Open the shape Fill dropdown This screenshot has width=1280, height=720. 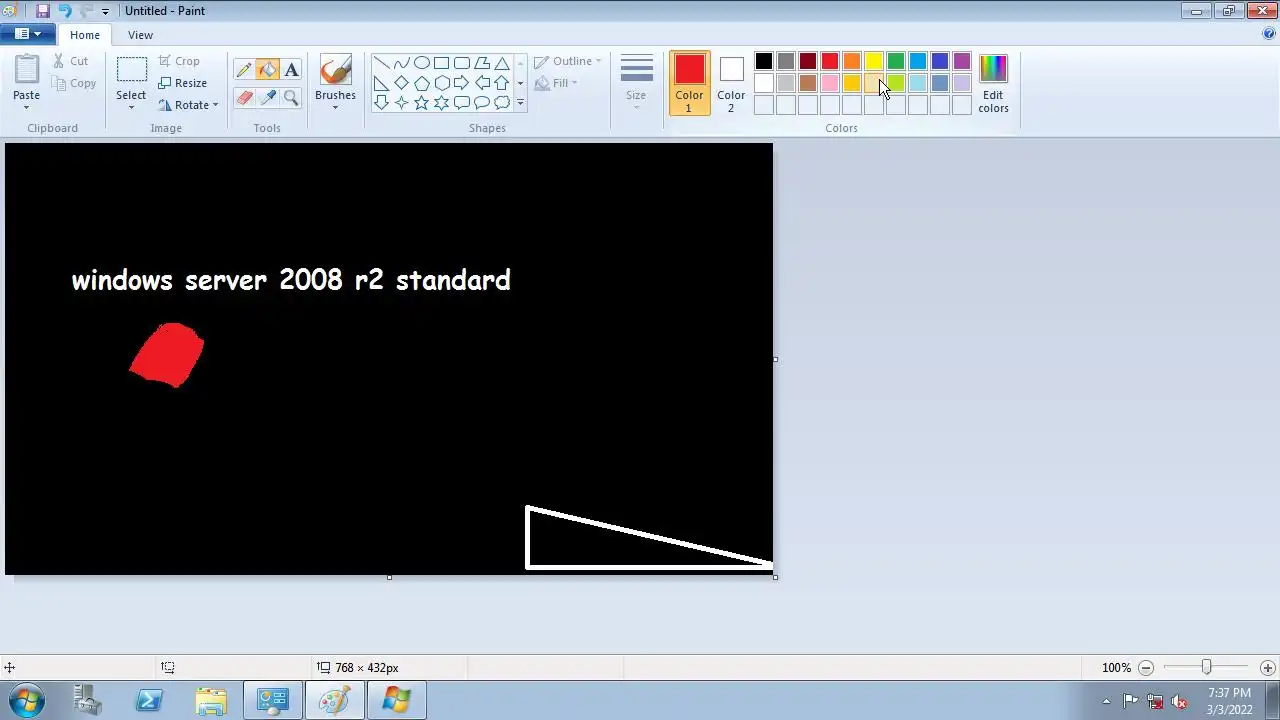(556, 83)
